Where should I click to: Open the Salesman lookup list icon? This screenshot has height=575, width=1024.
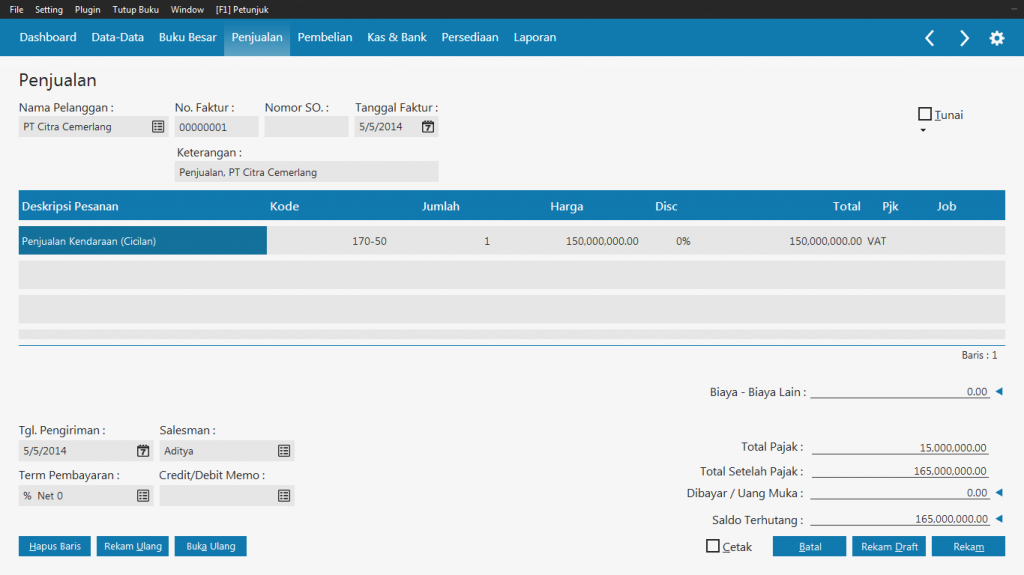[x=284, y=451]
